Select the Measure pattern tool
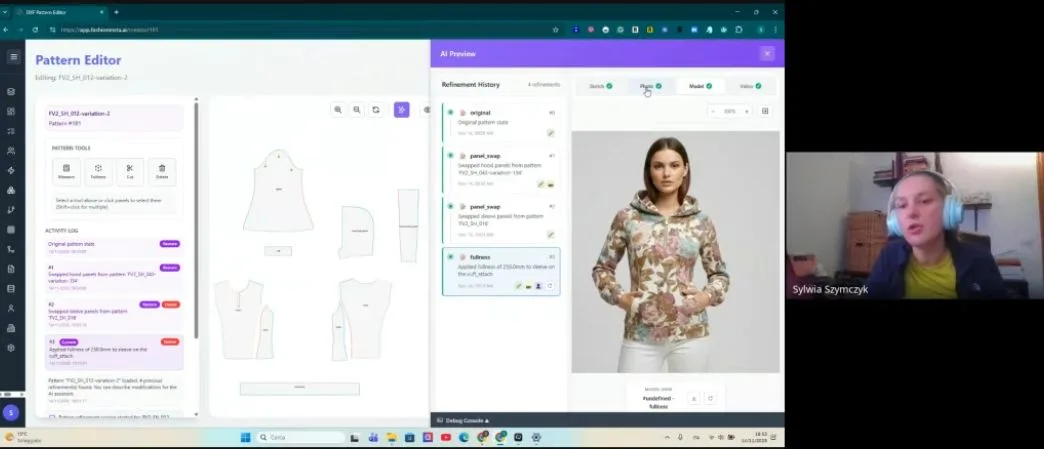1044x449 pixels. point(66,172)
